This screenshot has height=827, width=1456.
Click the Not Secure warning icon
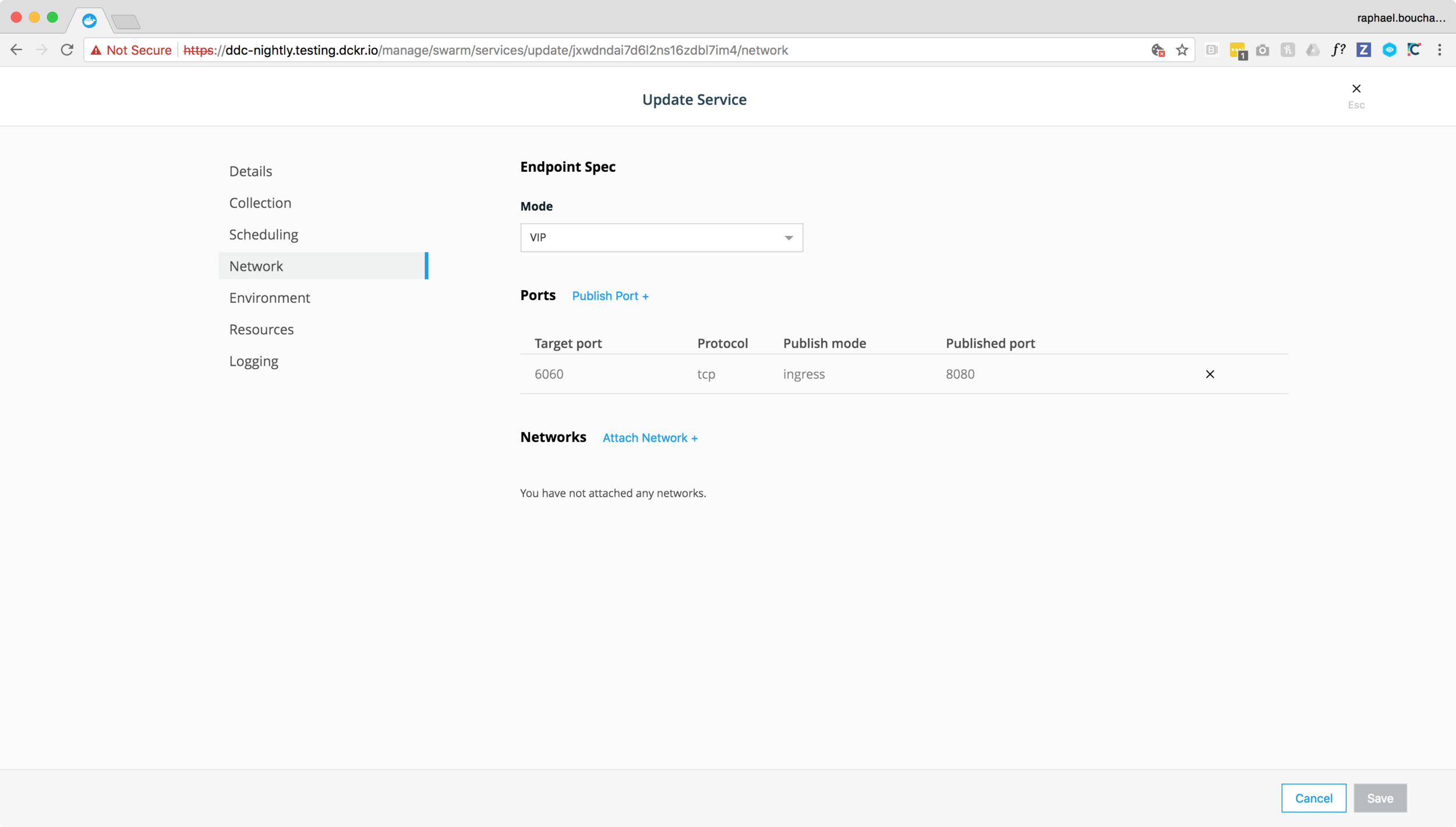(x=97, y=50)
